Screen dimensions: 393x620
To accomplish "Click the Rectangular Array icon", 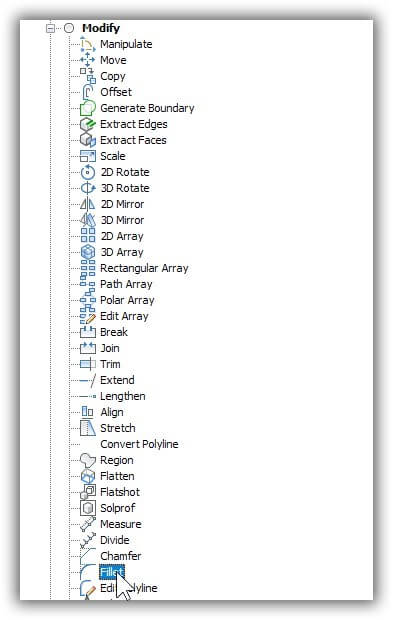I will (88, 268).
